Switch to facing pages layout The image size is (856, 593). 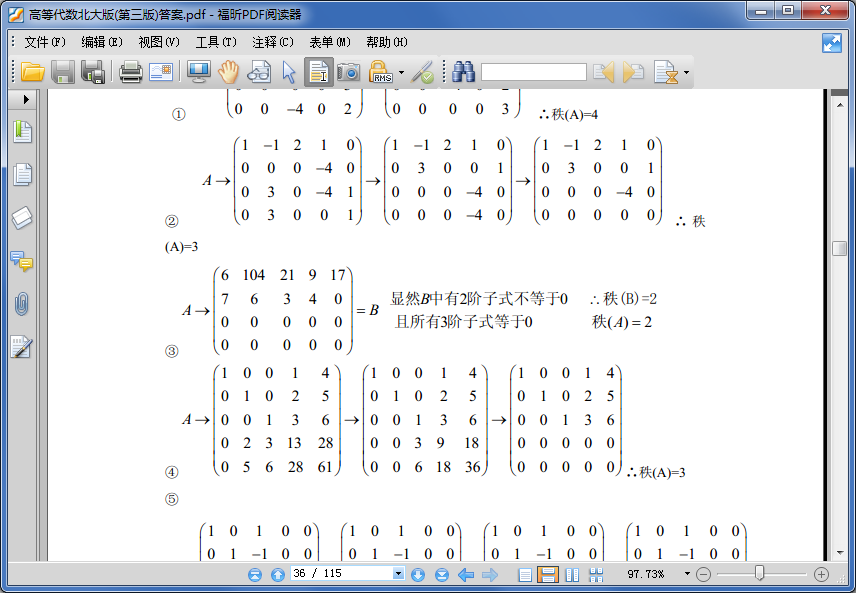572,574
